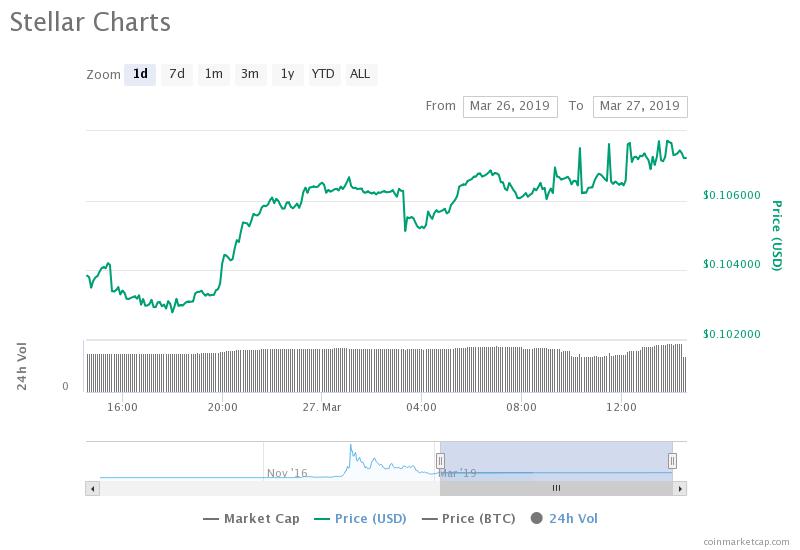This screenshot has height=550, width=800.
Task: Click the Price (USD) axis title
Action: 777,235
